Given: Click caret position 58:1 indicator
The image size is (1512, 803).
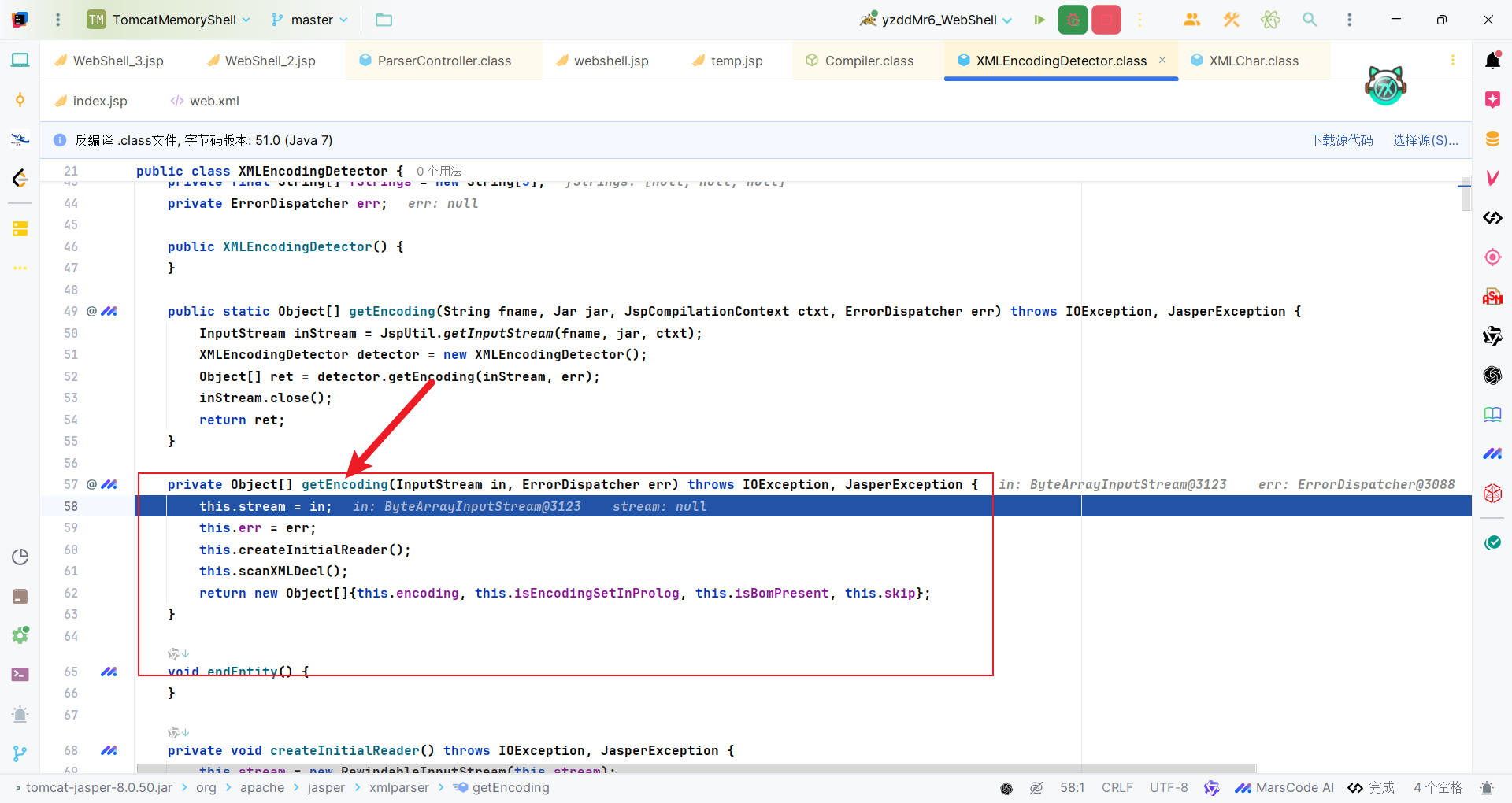Looking at the screenshot, I should pyautogui.click(x=1072, y=787).
